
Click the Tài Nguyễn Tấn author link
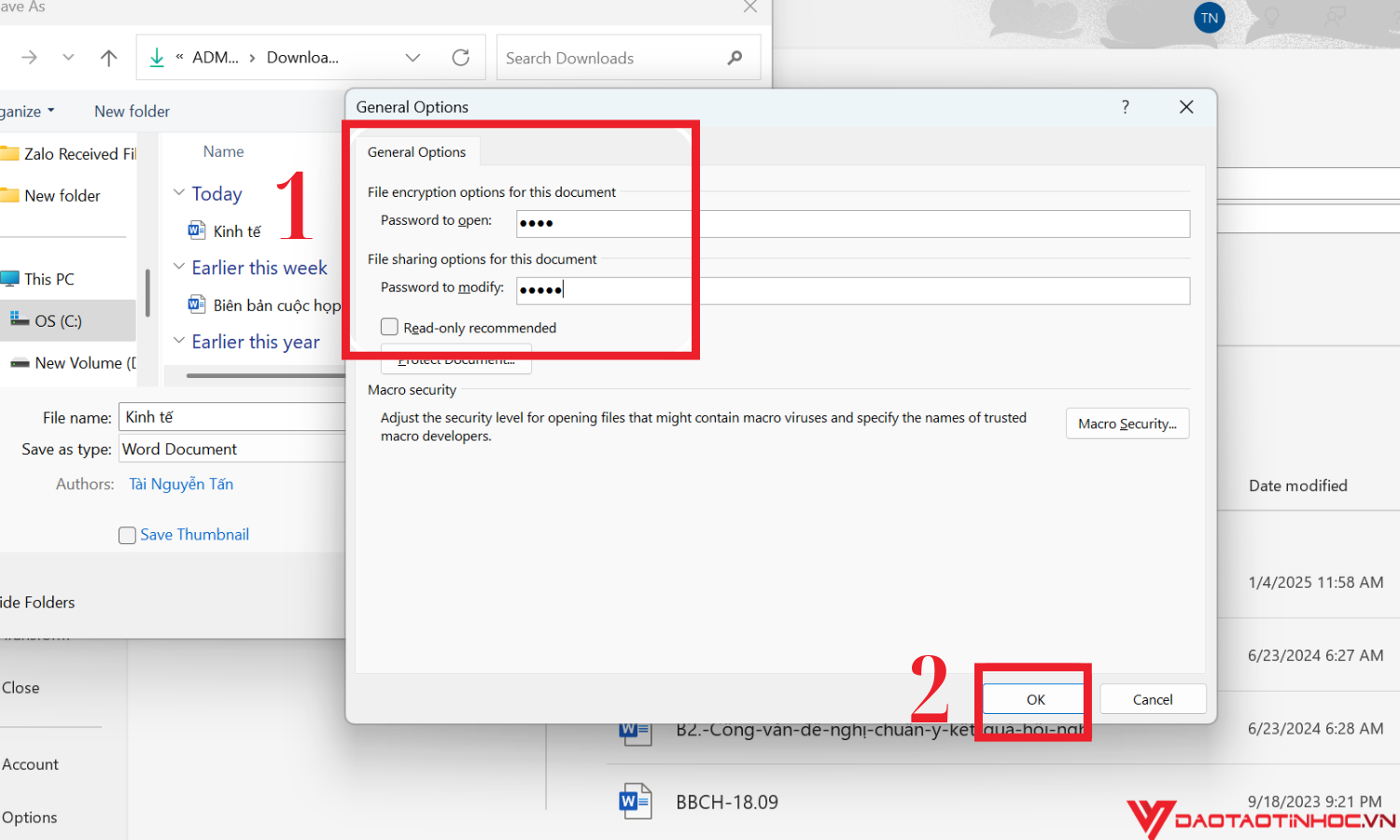[181, 483]
